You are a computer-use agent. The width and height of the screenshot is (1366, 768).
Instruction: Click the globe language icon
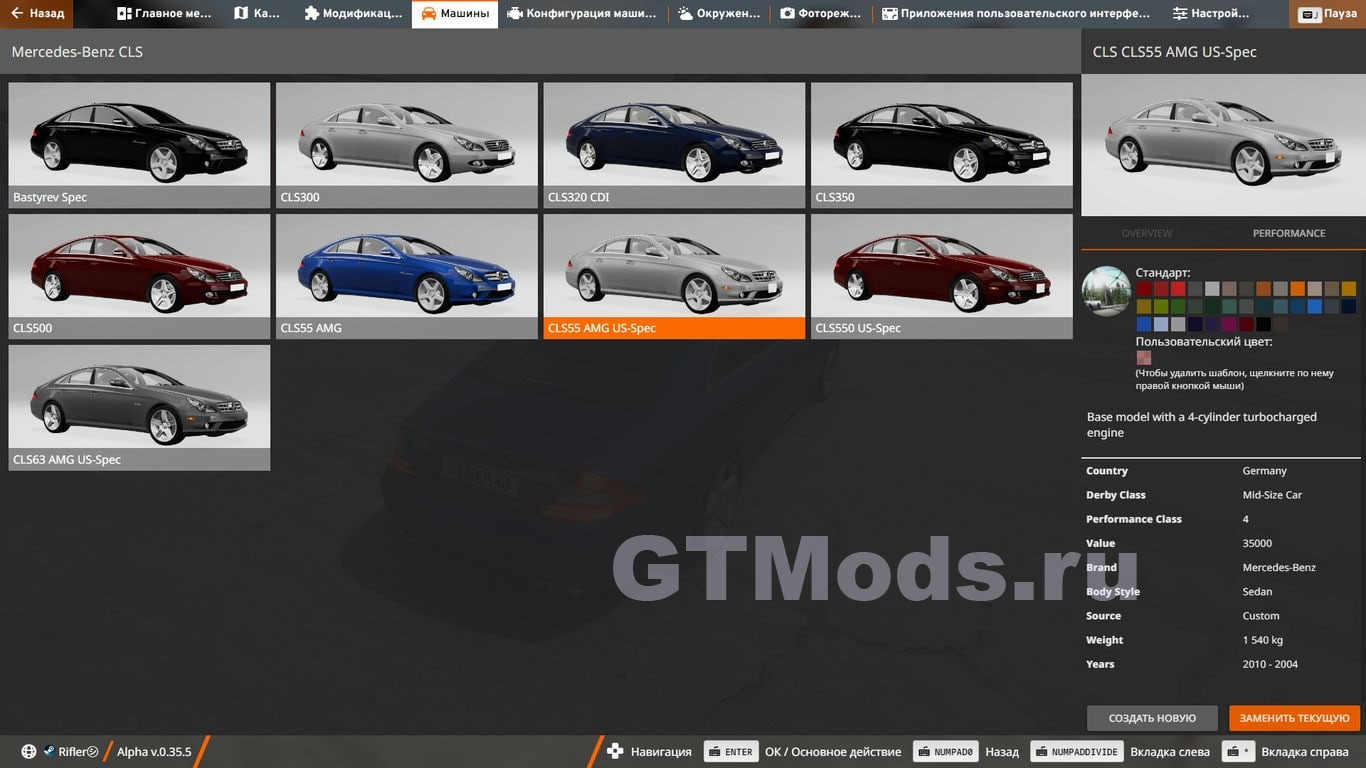click(29, 752)
